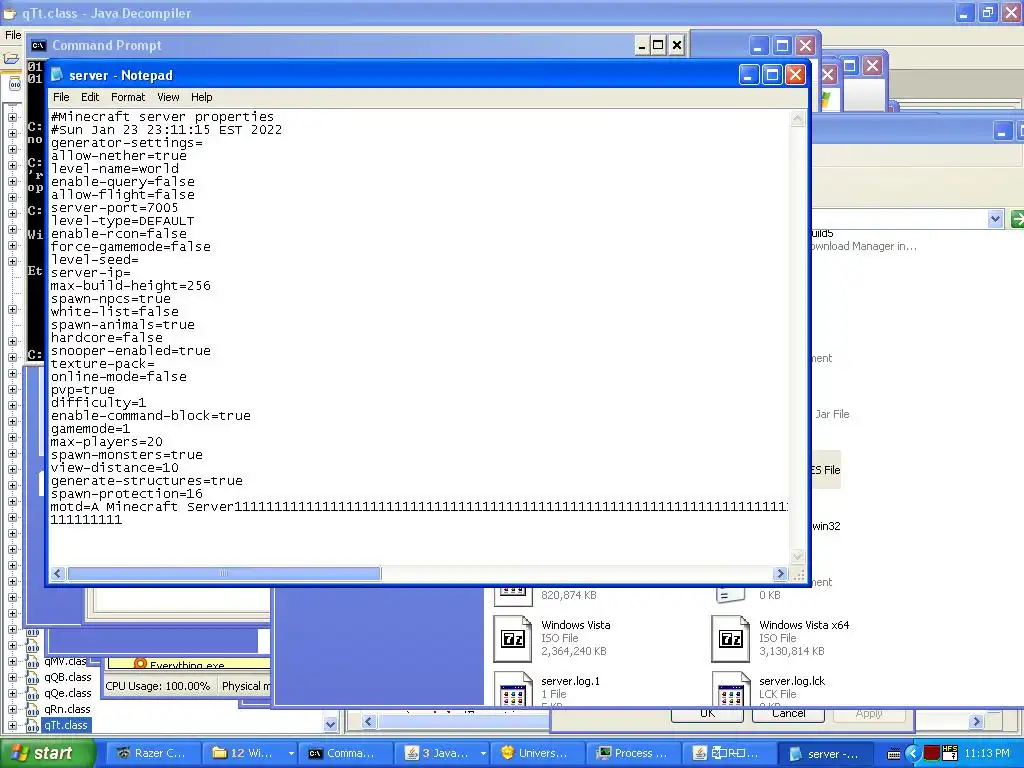1024x768 pixels.
Task: Open the Notepad View menu
Action: (x=168, y=97)
